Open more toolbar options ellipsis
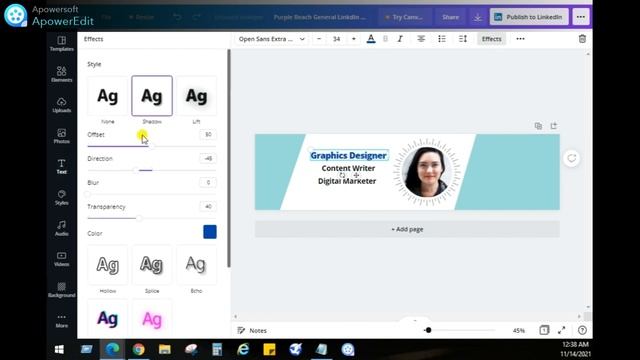 click(520, 39)
